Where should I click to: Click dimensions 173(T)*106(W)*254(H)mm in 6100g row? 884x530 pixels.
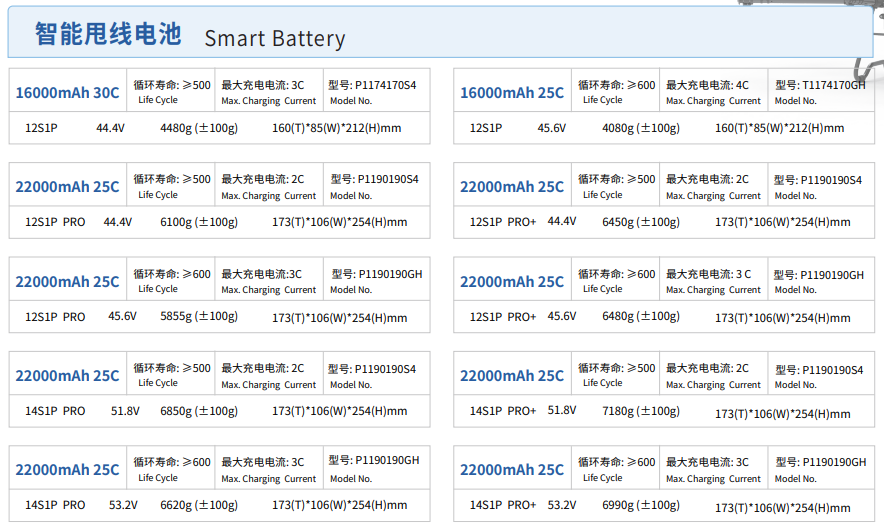339,222
